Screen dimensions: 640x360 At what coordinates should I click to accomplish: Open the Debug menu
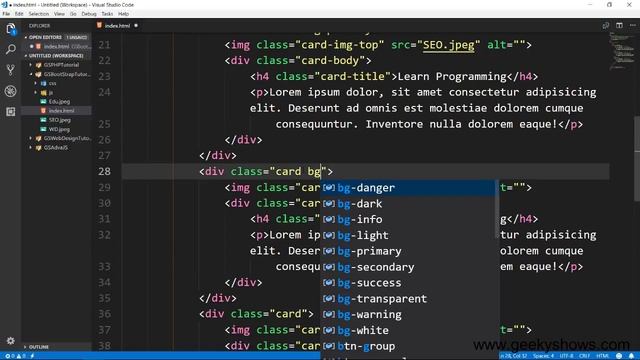pos(89,14)
